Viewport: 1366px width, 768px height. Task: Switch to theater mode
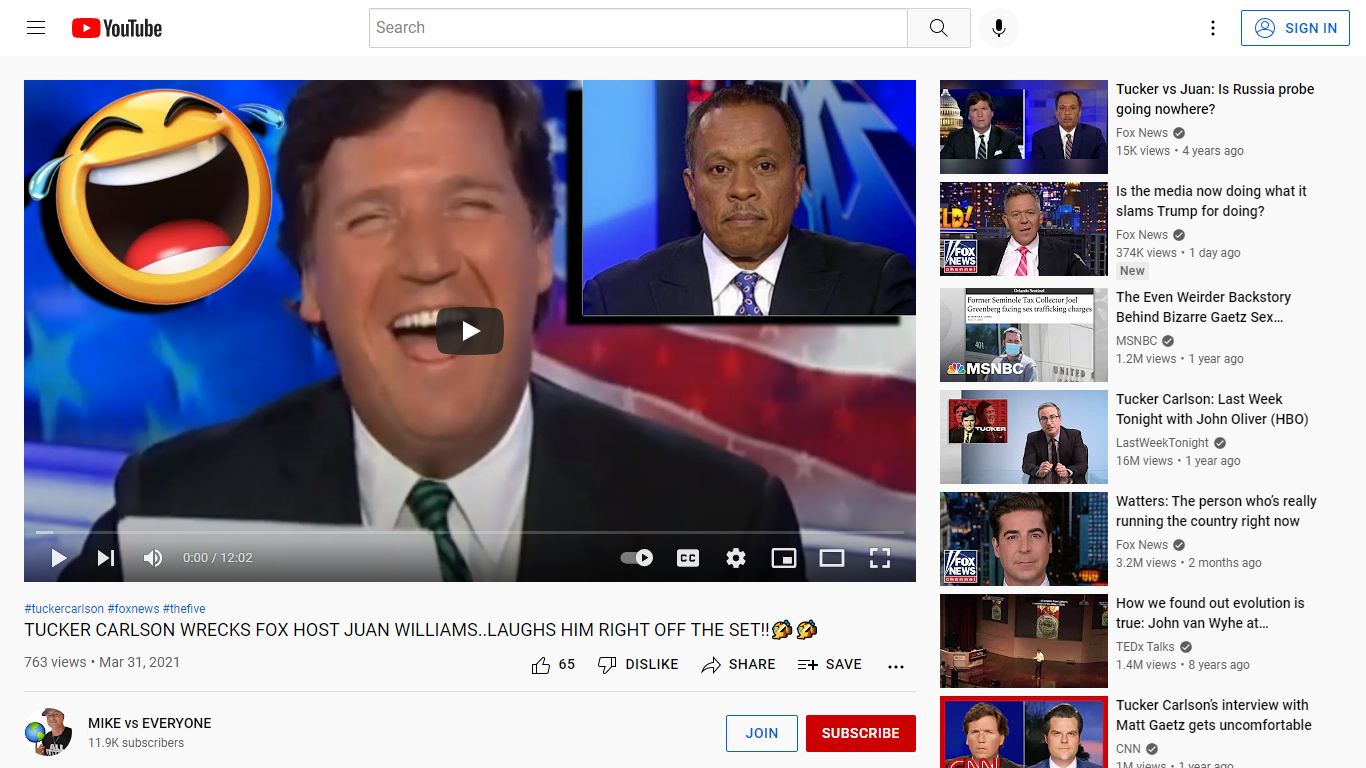832,558
